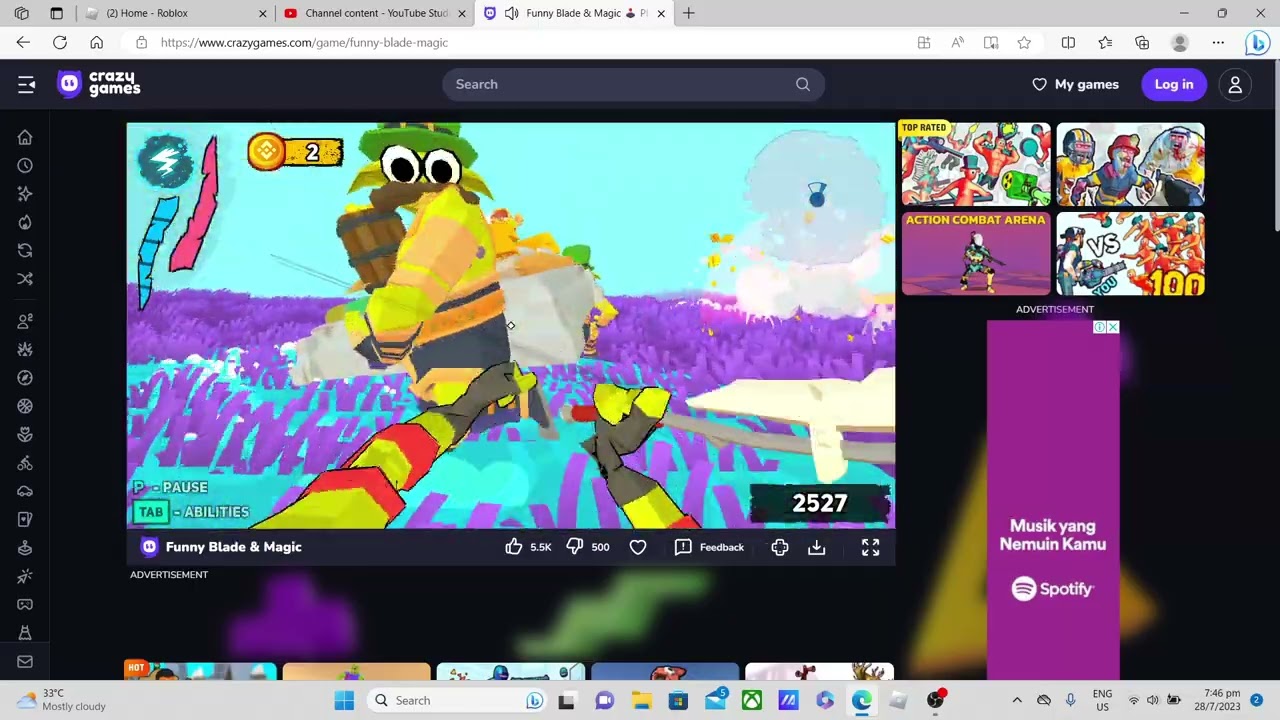Open the 2 Player category icon
This screenshot has width=1280, height=720.
(25, 321)
